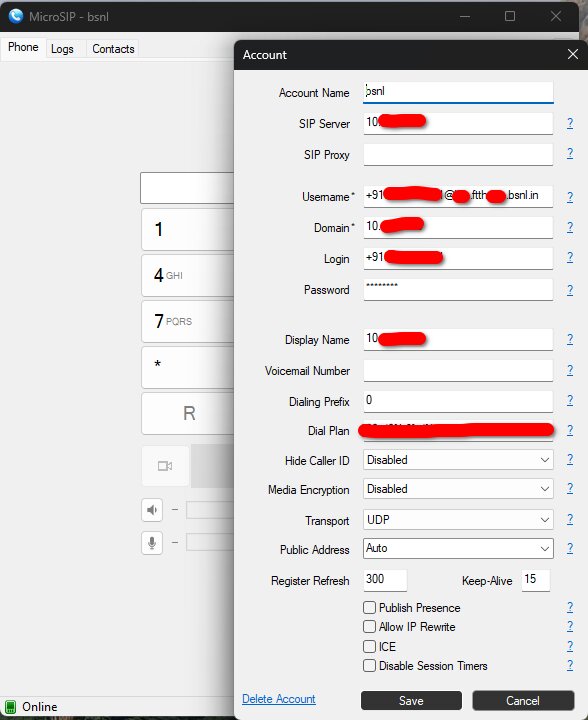Screen dimensions: 588x720
Task: Open help for SIP Server field
Action: (x=570, y=123)
